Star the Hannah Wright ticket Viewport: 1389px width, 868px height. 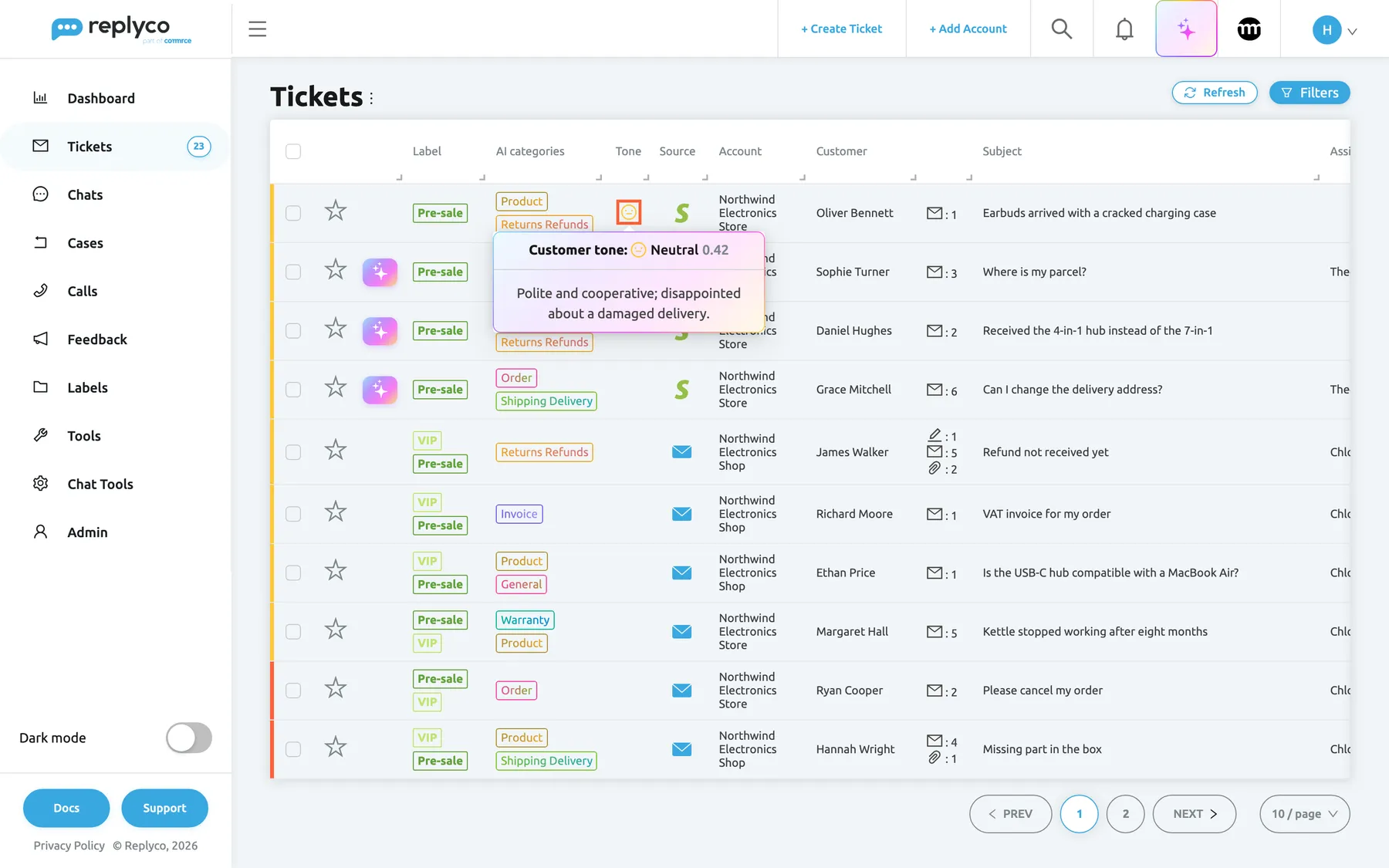tap(335, 747)
